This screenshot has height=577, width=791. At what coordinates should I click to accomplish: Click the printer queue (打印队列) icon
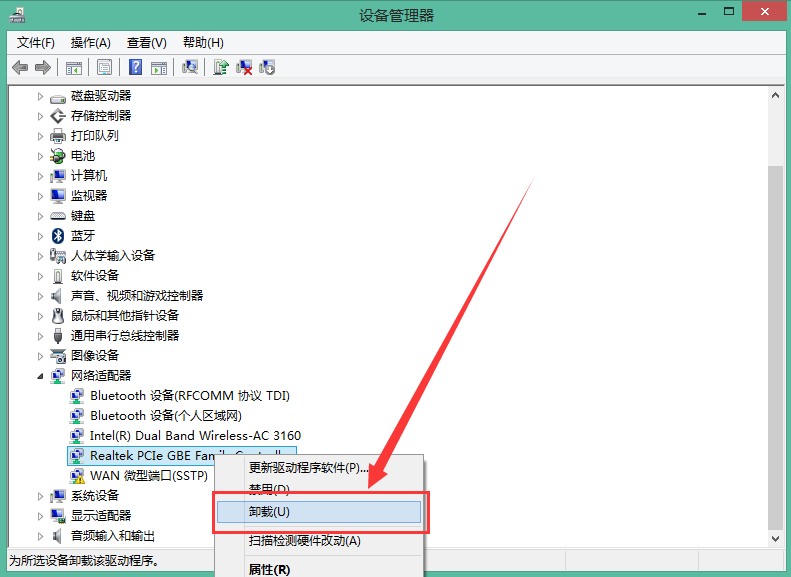pyautogui.click(x=58, y=136)
